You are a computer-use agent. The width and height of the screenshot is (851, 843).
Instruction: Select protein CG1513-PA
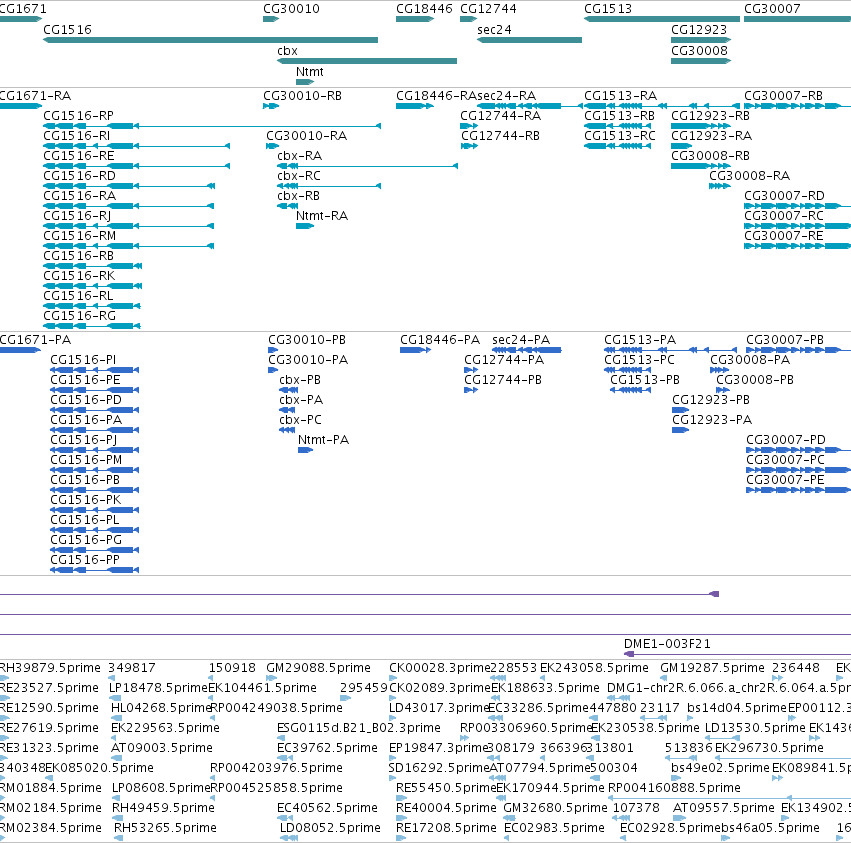click(640, 340)
